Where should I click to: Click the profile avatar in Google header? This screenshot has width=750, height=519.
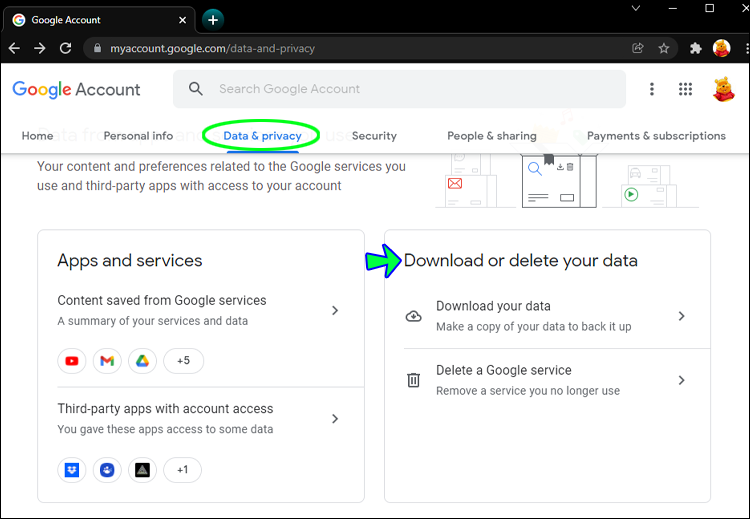tap(722, 89)
